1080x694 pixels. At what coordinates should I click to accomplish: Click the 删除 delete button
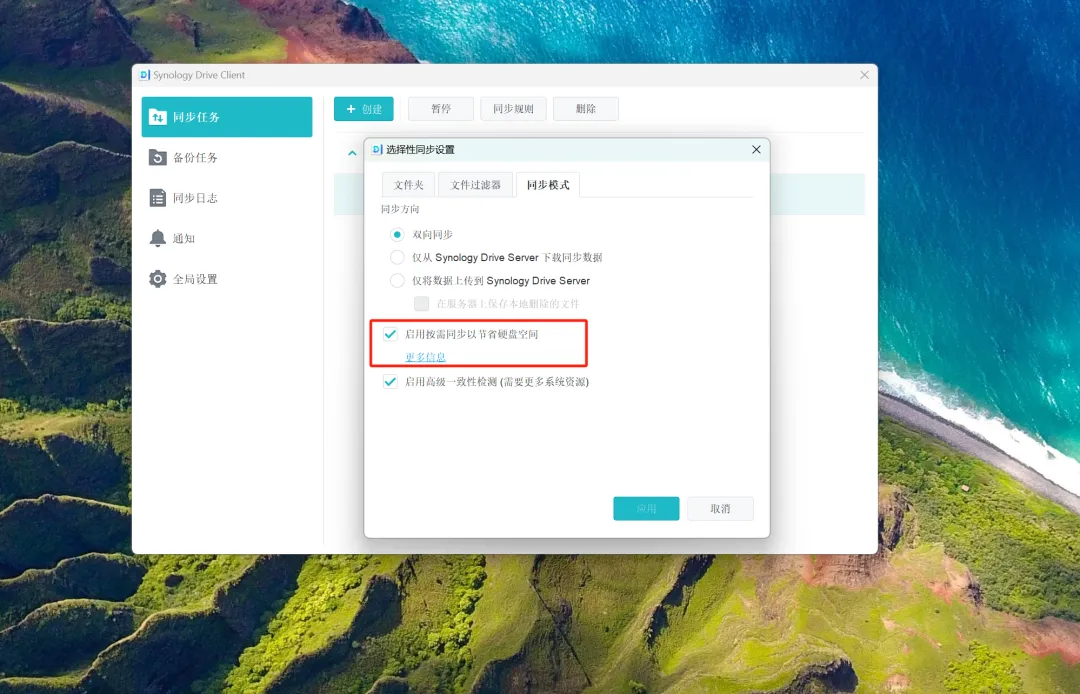pyautogui.click(x=585, y=109)
